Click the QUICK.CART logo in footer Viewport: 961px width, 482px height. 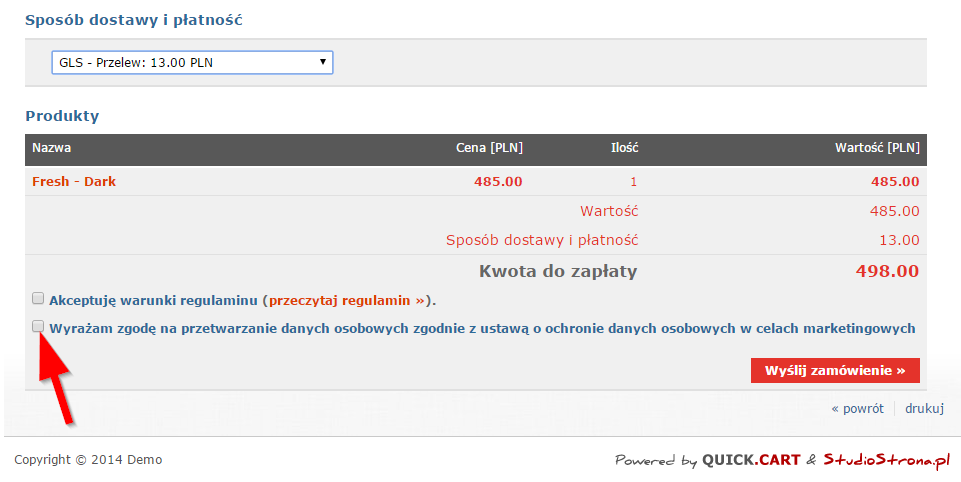pos(751,460)
